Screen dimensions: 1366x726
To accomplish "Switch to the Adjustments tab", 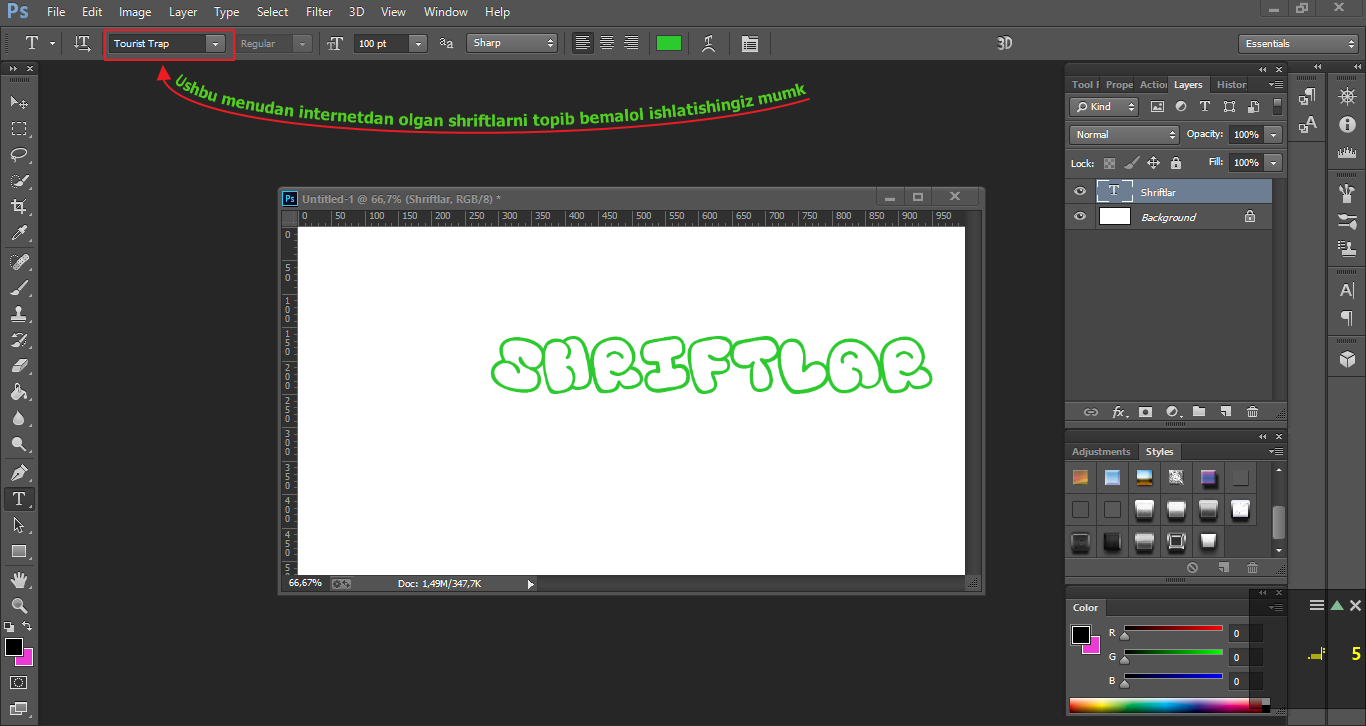I will pyautogui.click(x=1101, y=452).
